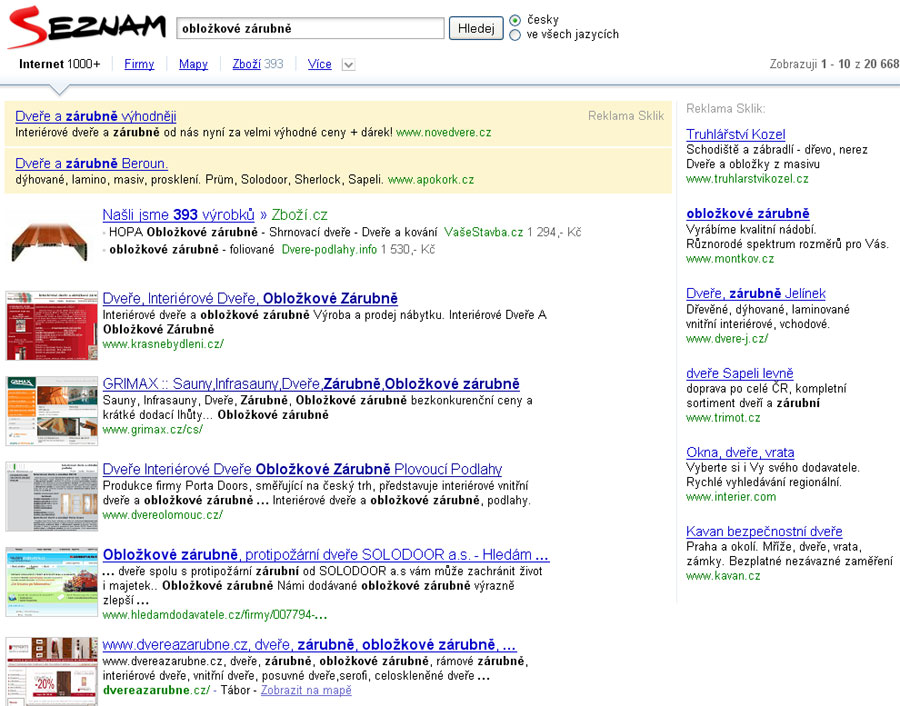Click the Seznam logo
Viewport: 900px width, 706px height.
[87, 27]
